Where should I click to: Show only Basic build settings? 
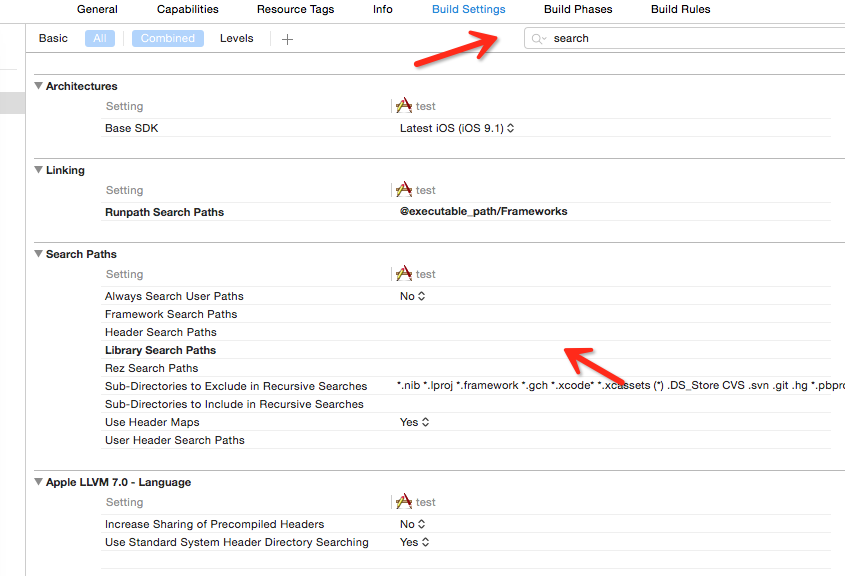53,38
